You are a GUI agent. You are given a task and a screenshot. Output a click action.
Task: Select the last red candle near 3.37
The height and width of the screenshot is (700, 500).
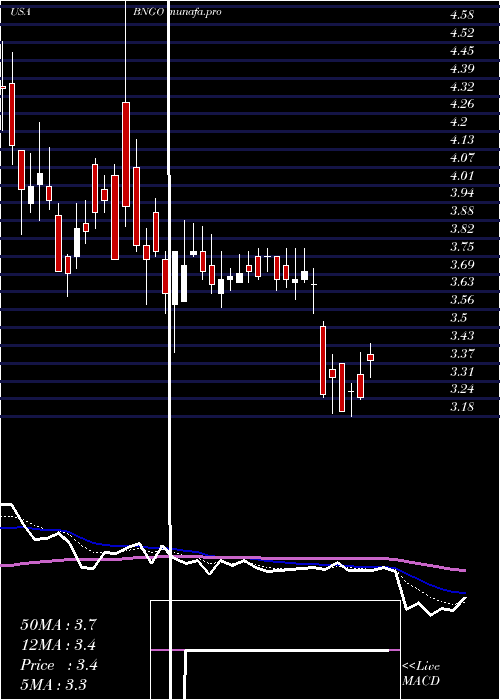coord(370,357)
